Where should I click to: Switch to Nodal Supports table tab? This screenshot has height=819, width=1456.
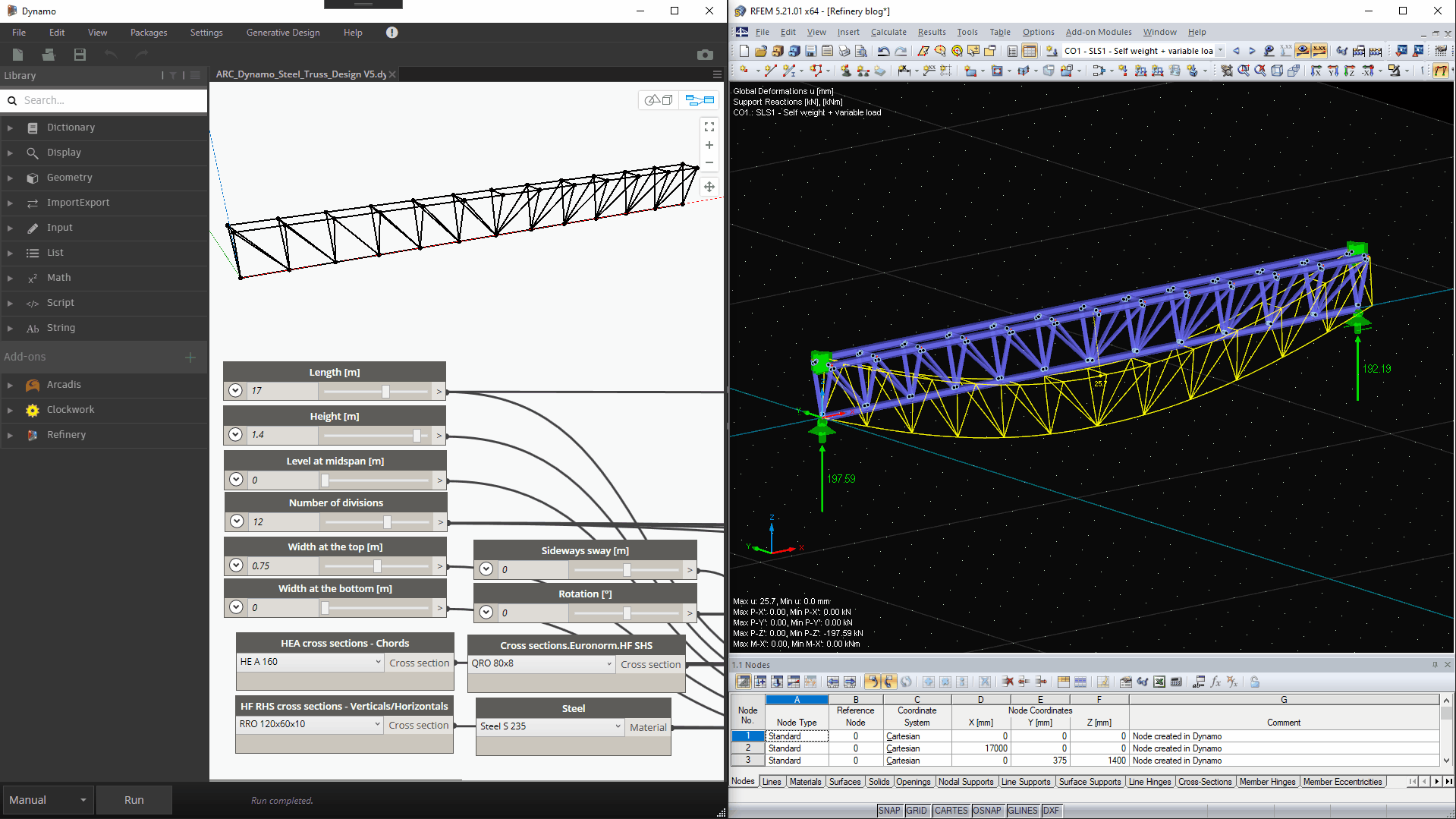click(x=965, y=782)
